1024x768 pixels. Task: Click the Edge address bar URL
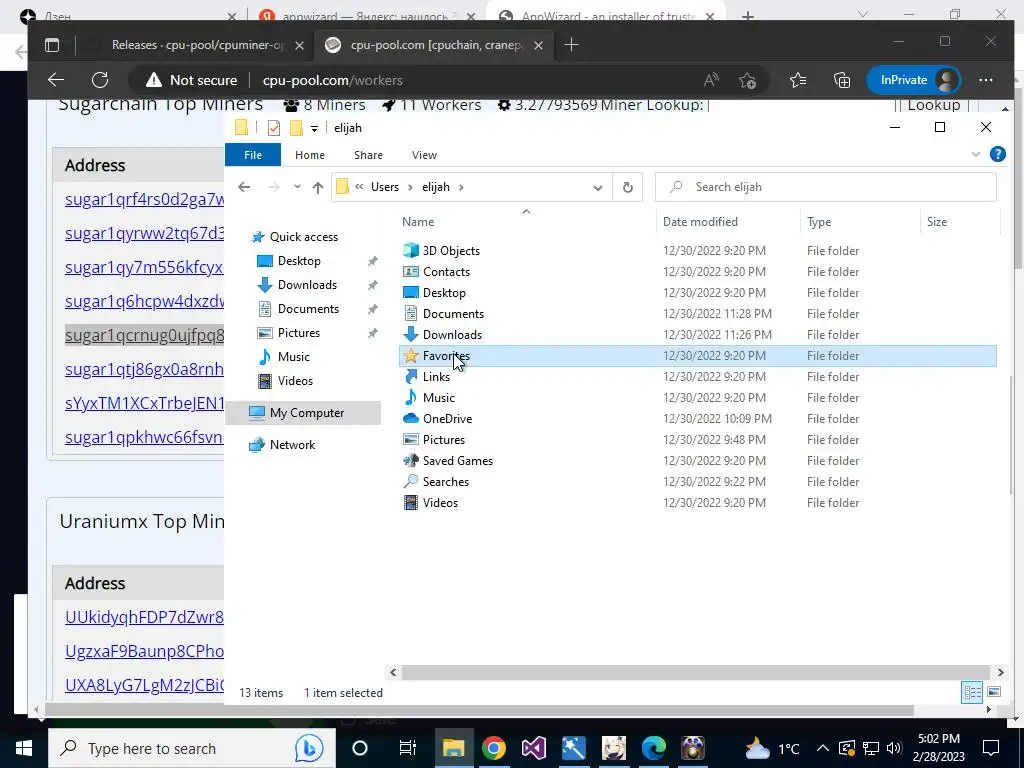(332, 80)
